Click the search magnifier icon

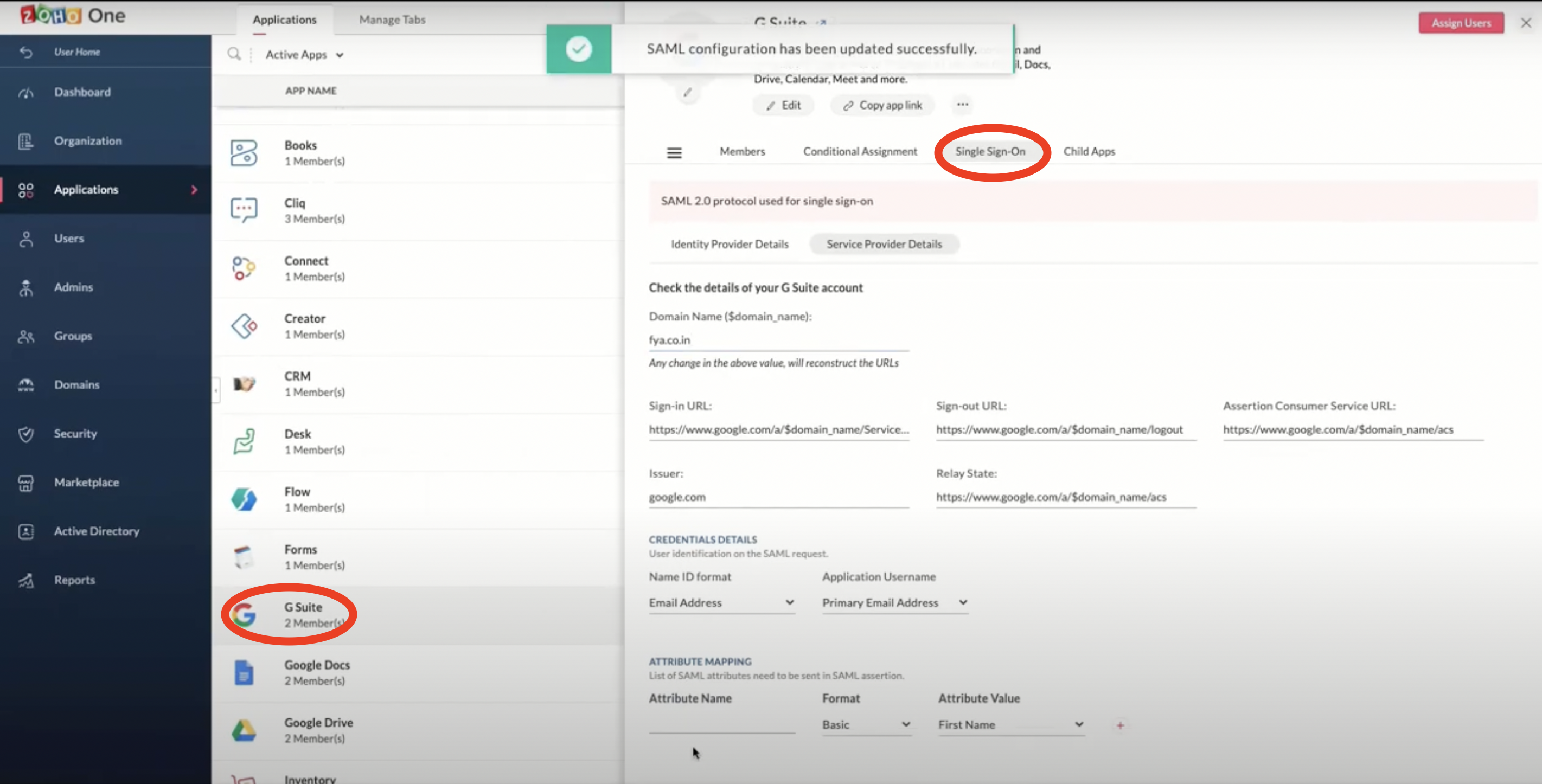coord(234,54)
